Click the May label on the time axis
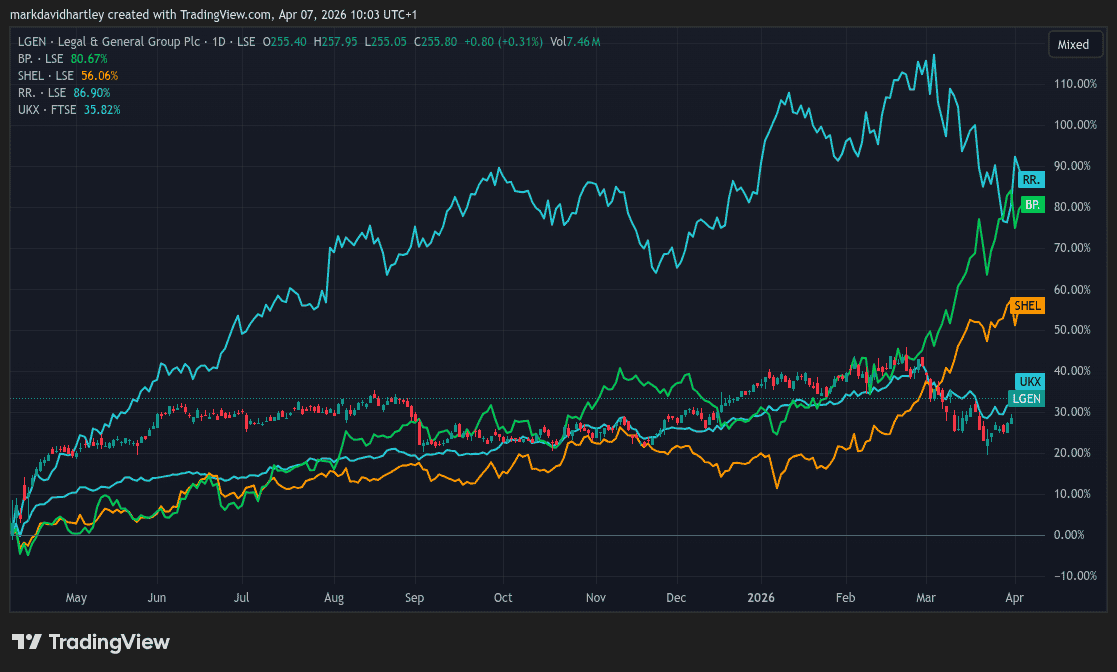 point(76,597)
